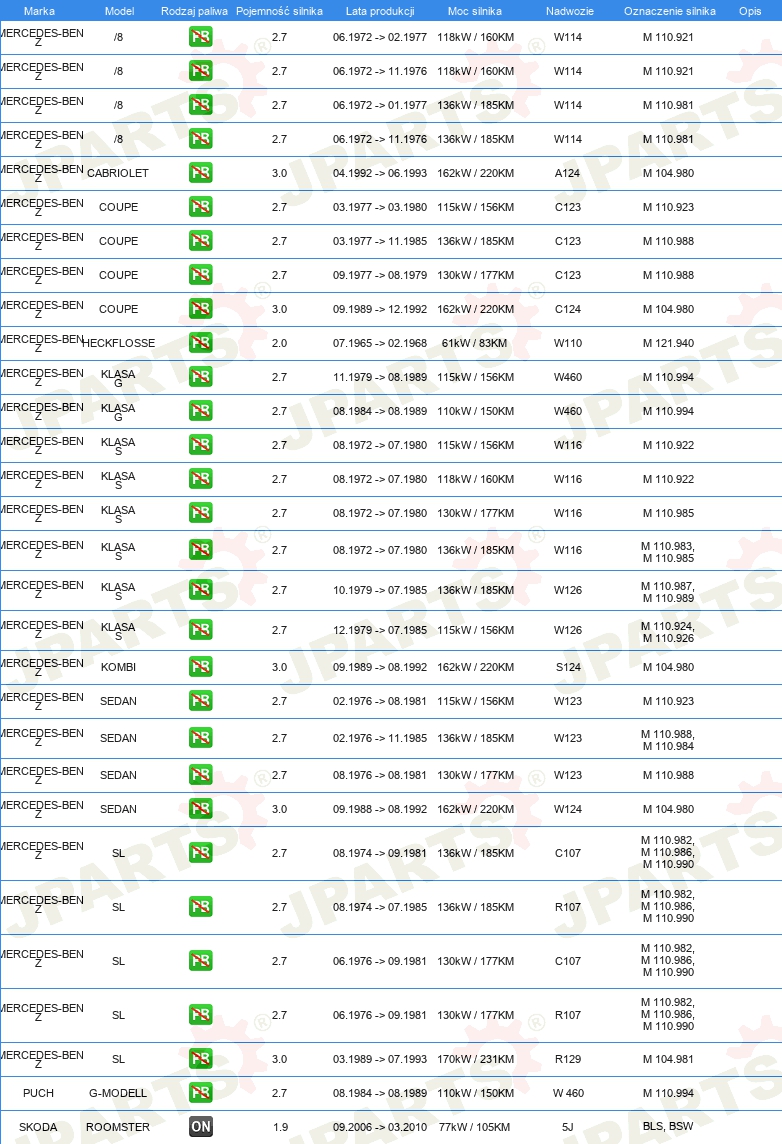Click petrol icon for the SEDAN W124 row
The image size is (782, 1144).
tap(201, 809)
